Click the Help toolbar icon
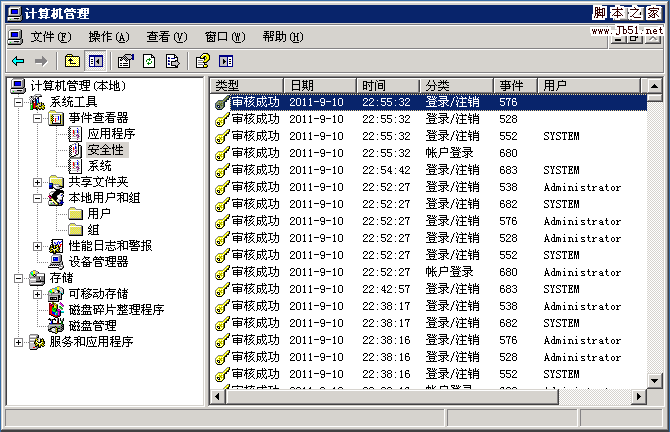Image resolution: width=670 pixels, height=432 pixels. tap(203, 61)
